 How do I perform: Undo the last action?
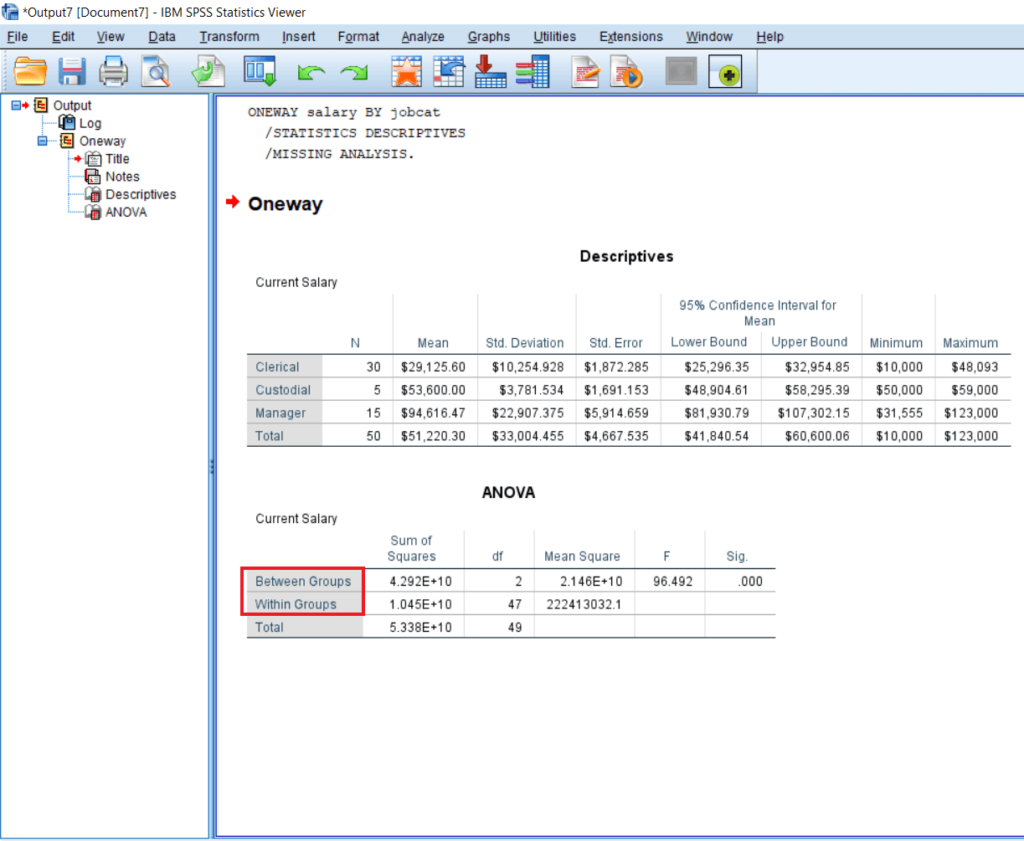click(x=311, y=71)
